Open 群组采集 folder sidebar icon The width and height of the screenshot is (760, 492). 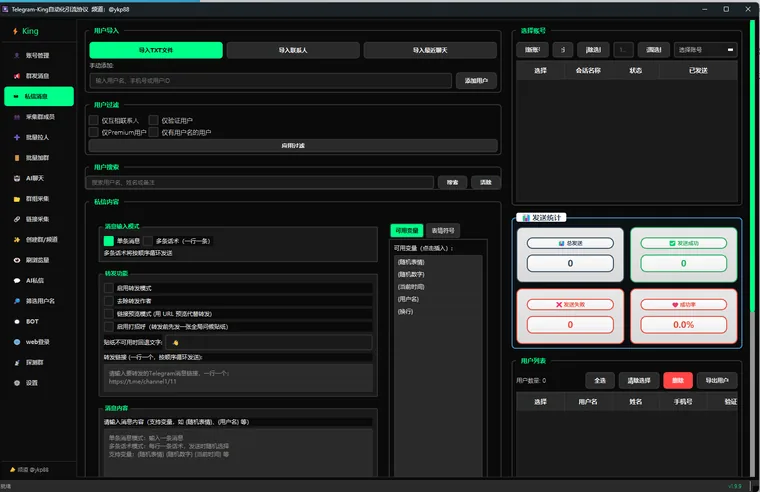(x=17, y=199)
